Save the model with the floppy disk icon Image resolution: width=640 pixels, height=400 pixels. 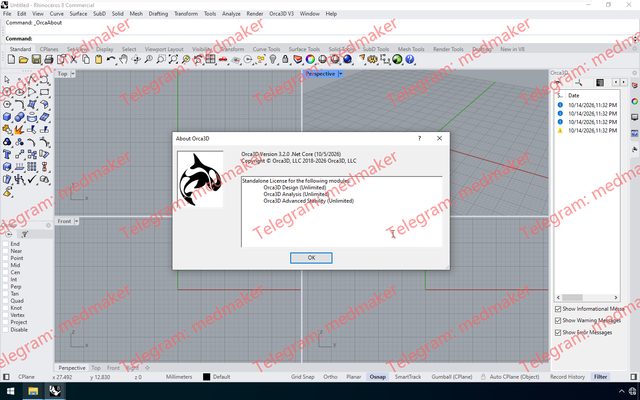click(36, 60)
